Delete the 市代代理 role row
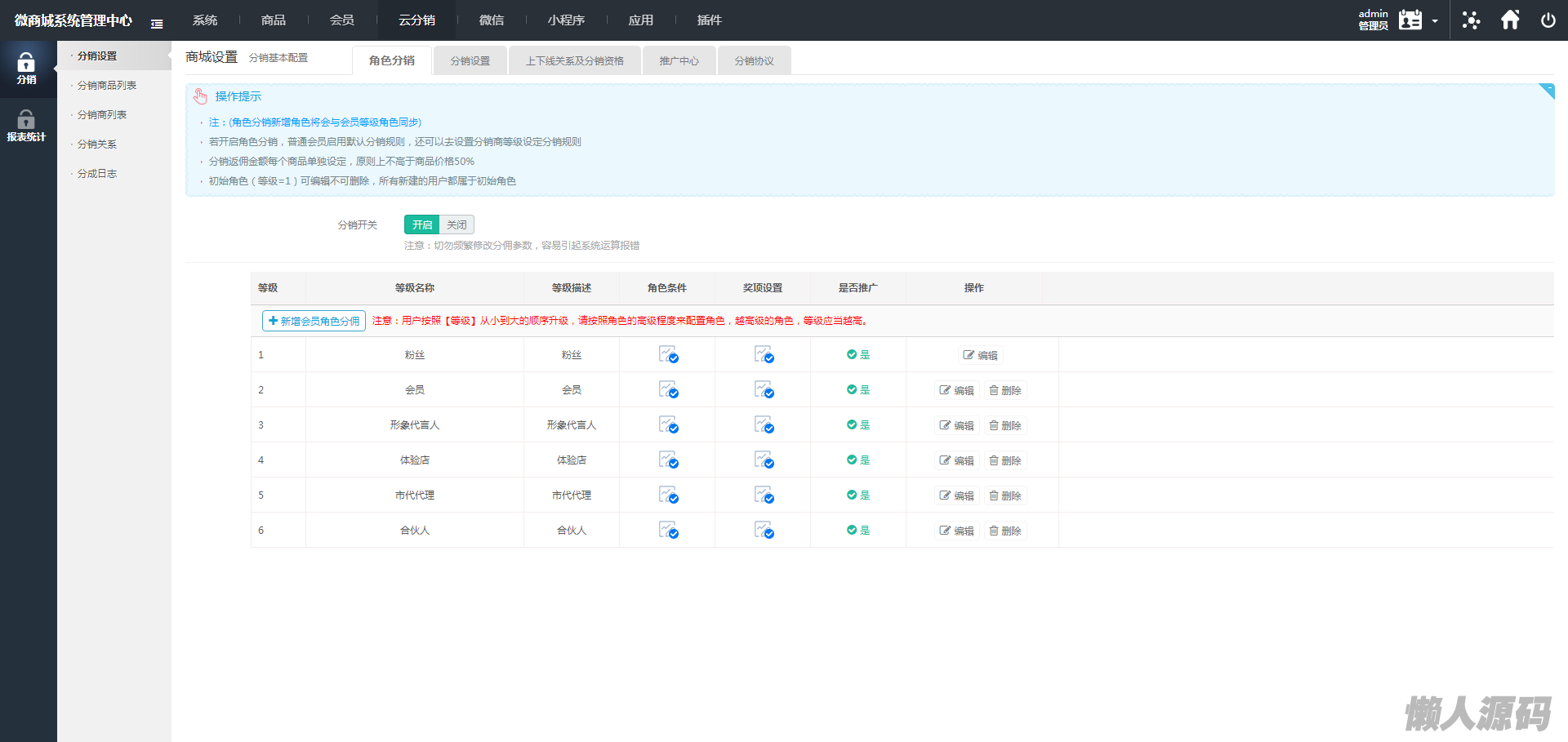This screenshot has width=1568, height=742. pyautogui.click(x=1005, y=495)
